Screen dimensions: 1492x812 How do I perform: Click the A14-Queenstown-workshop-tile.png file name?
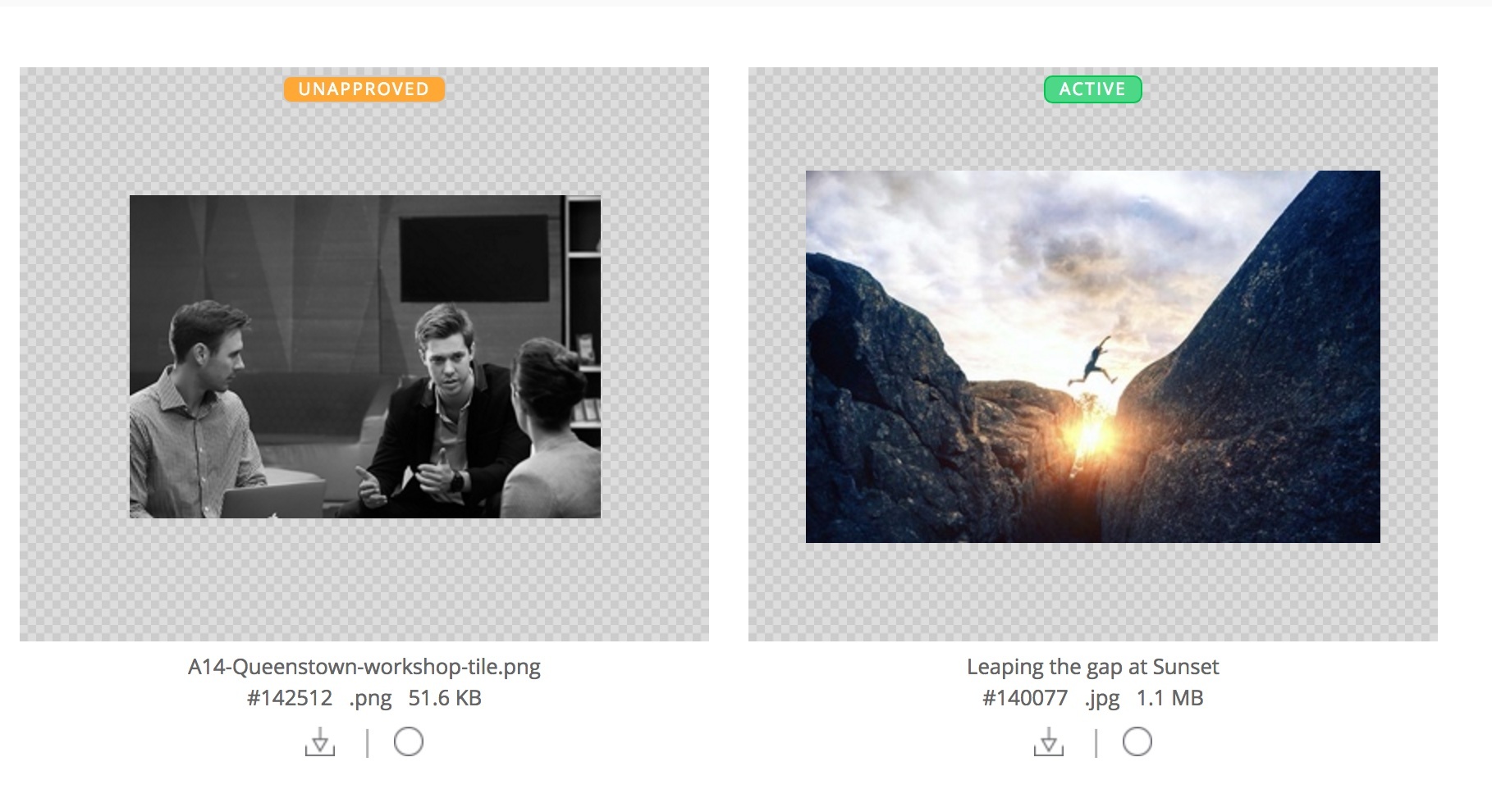(x=364, y=667)
